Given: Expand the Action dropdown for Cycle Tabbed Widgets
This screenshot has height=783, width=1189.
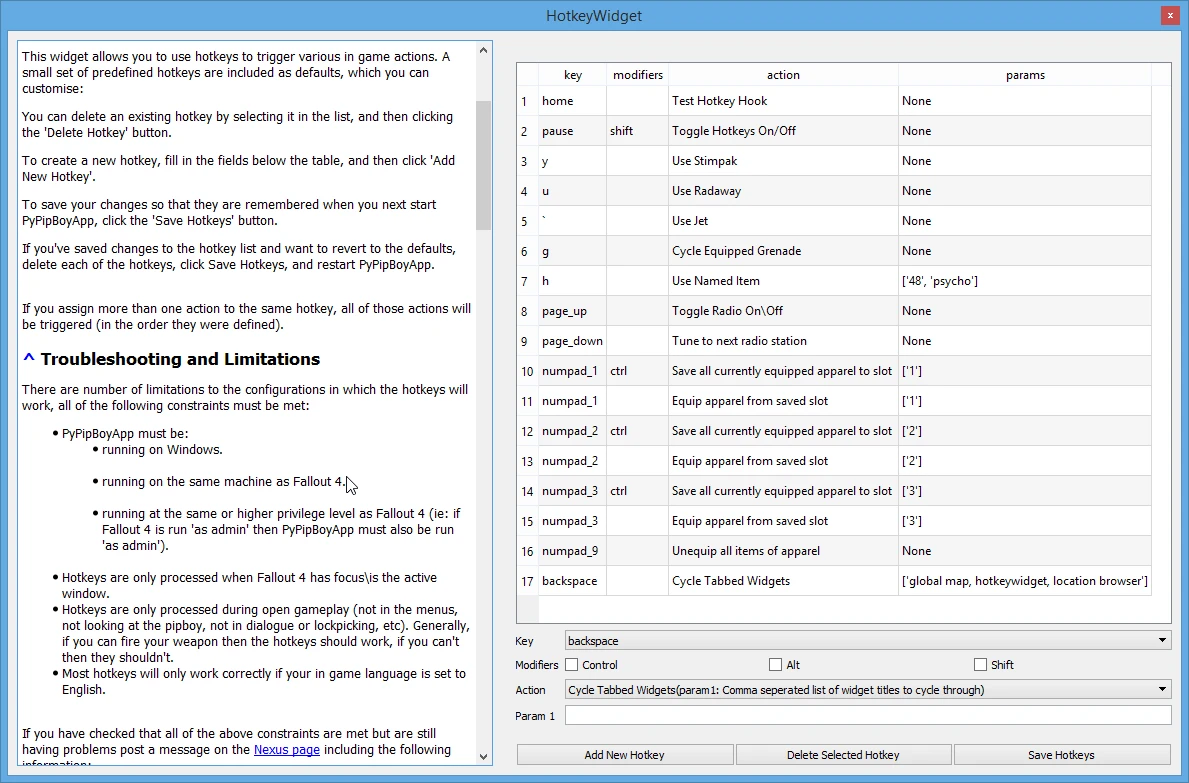Looking at the screenshot, I should tap(868, 690).
